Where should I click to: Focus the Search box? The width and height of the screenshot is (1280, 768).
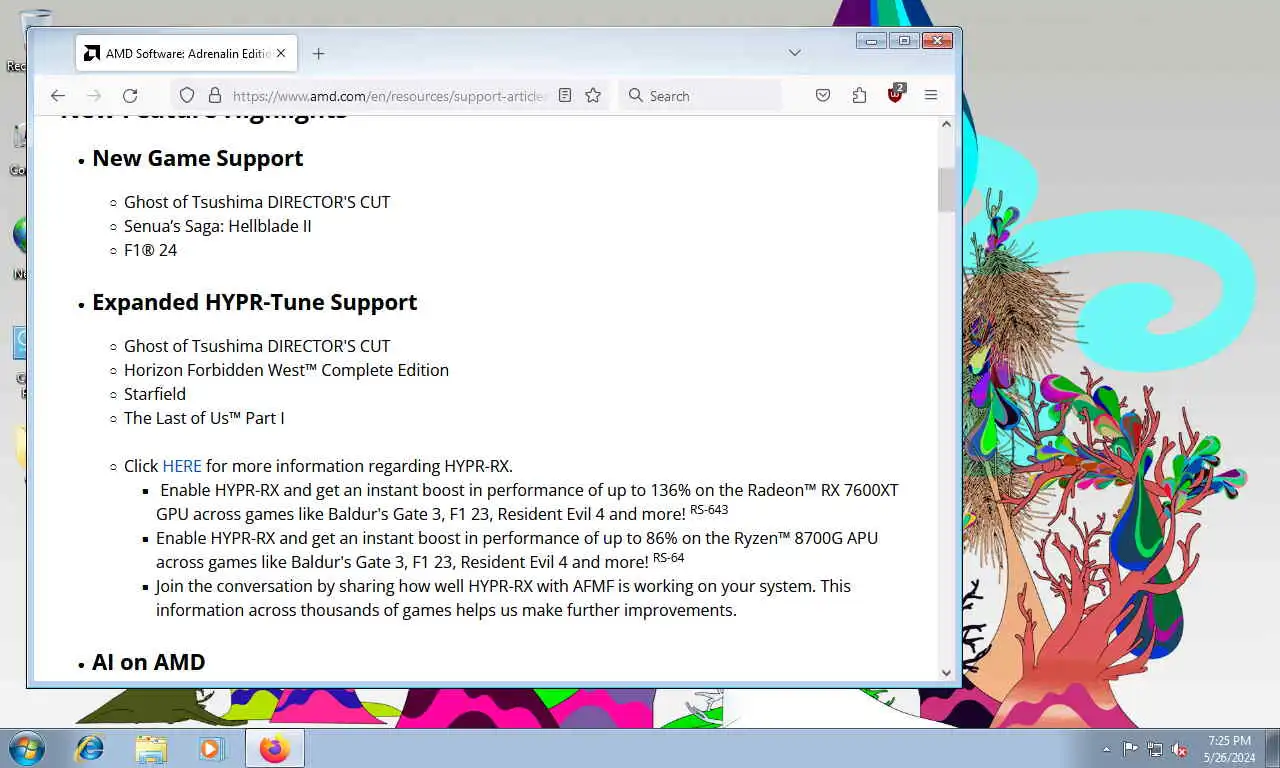tap(700, 96)
